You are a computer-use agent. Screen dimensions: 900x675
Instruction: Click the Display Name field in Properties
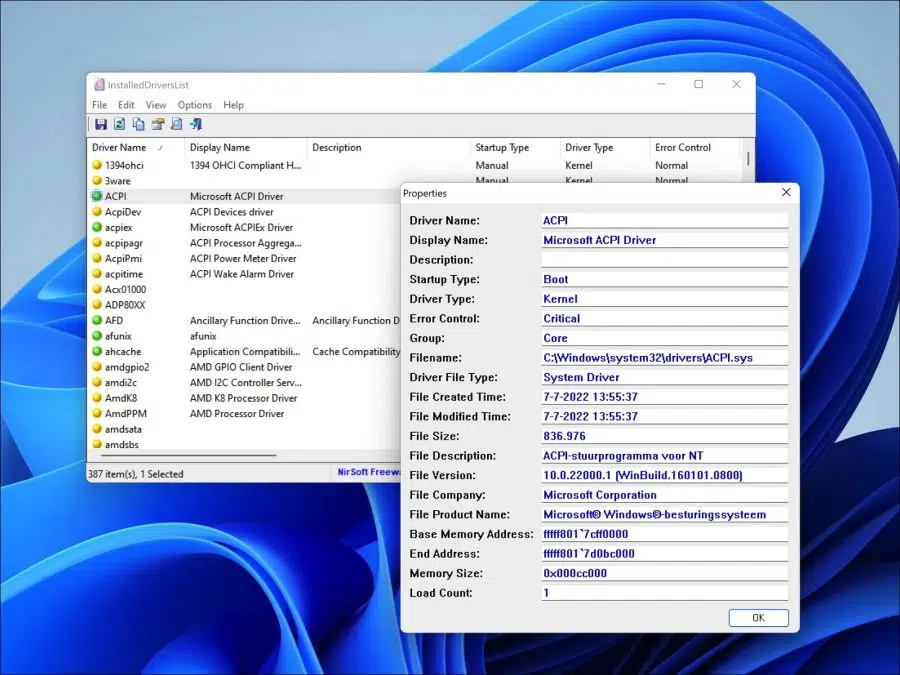click(x=665, y=240)
